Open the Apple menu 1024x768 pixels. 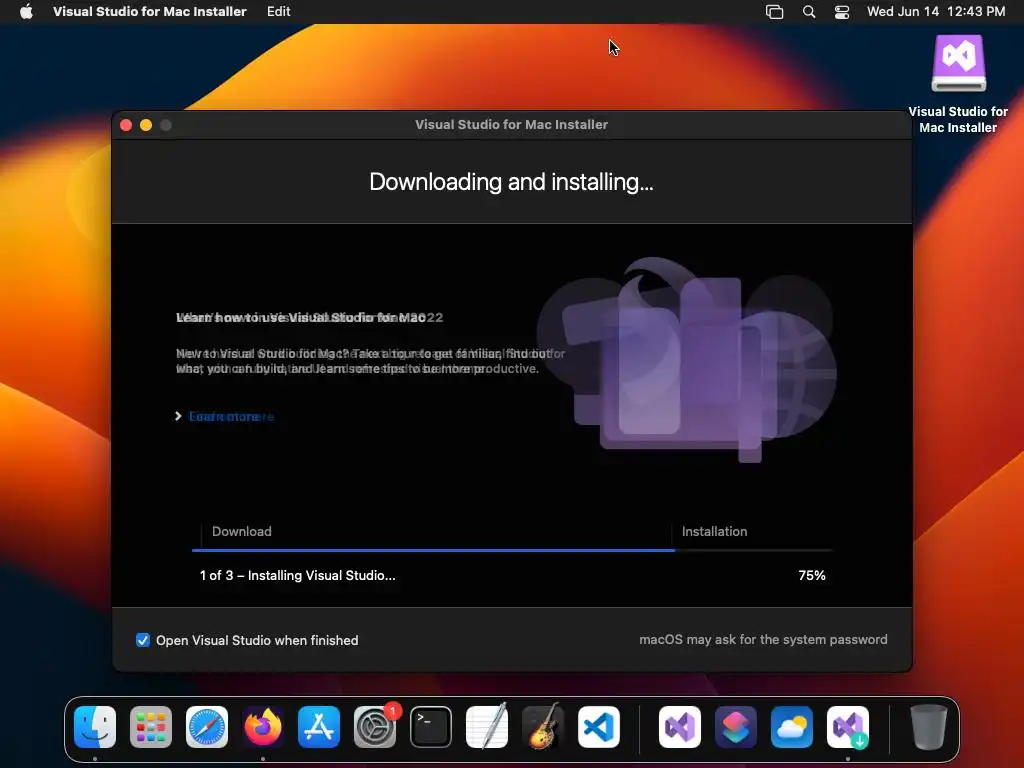26,12
